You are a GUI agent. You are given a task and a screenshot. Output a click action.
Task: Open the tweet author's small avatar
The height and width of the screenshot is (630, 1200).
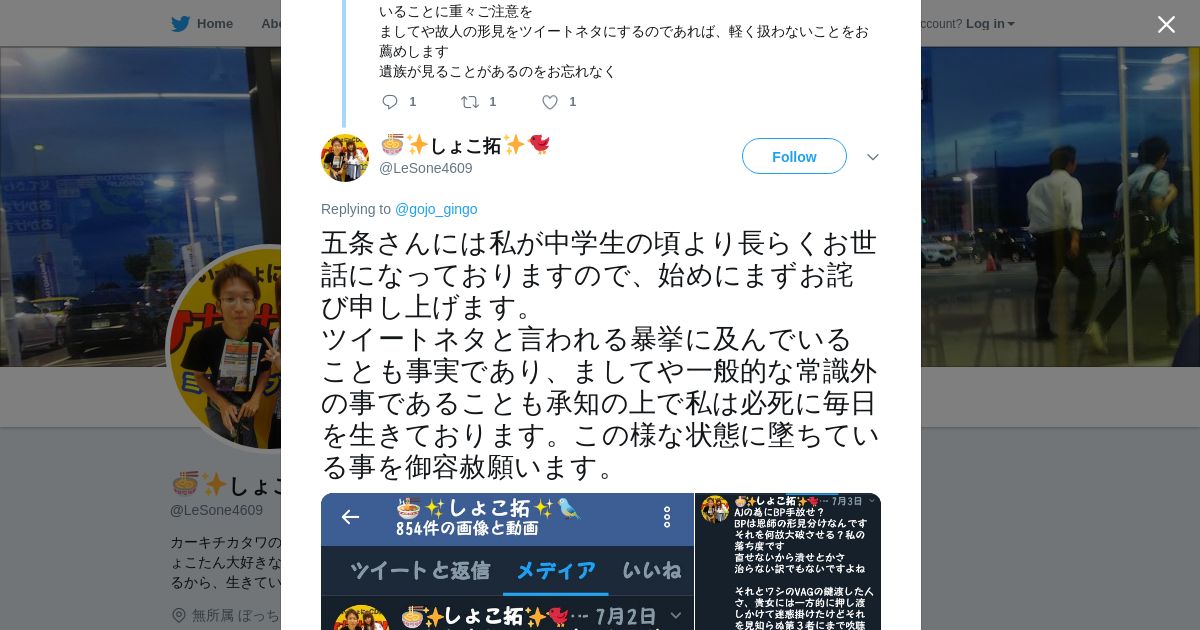[x=345, y=157]
